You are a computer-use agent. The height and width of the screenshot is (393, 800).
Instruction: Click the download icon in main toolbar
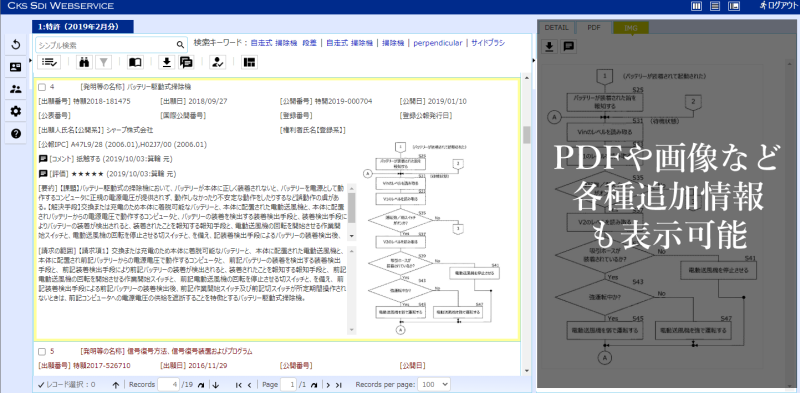pyautogui.click(x=166, y=62)
